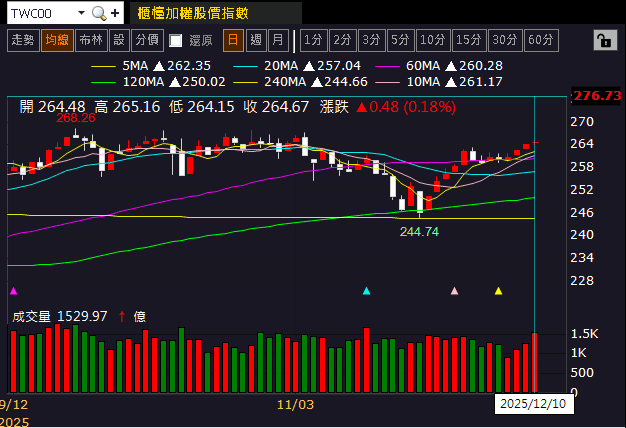The image size is (626, 428).
Task: Select the 3分 interval
Action: click(x=372, y=40)
